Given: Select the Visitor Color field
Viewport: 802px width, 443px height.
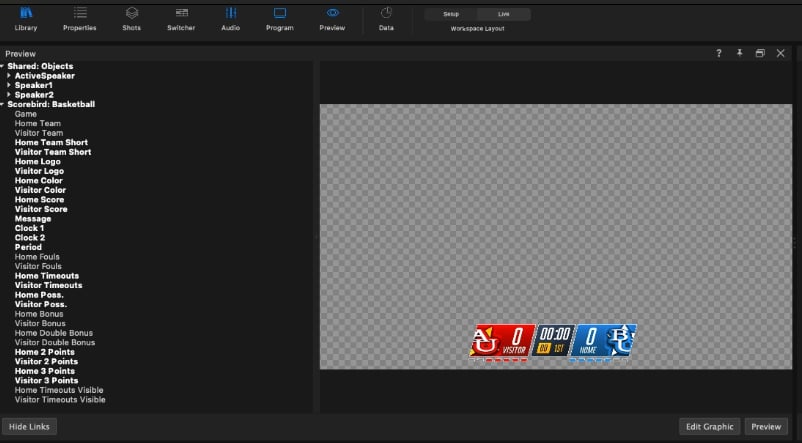Looking at the screenshot, I should pos(40,190).
